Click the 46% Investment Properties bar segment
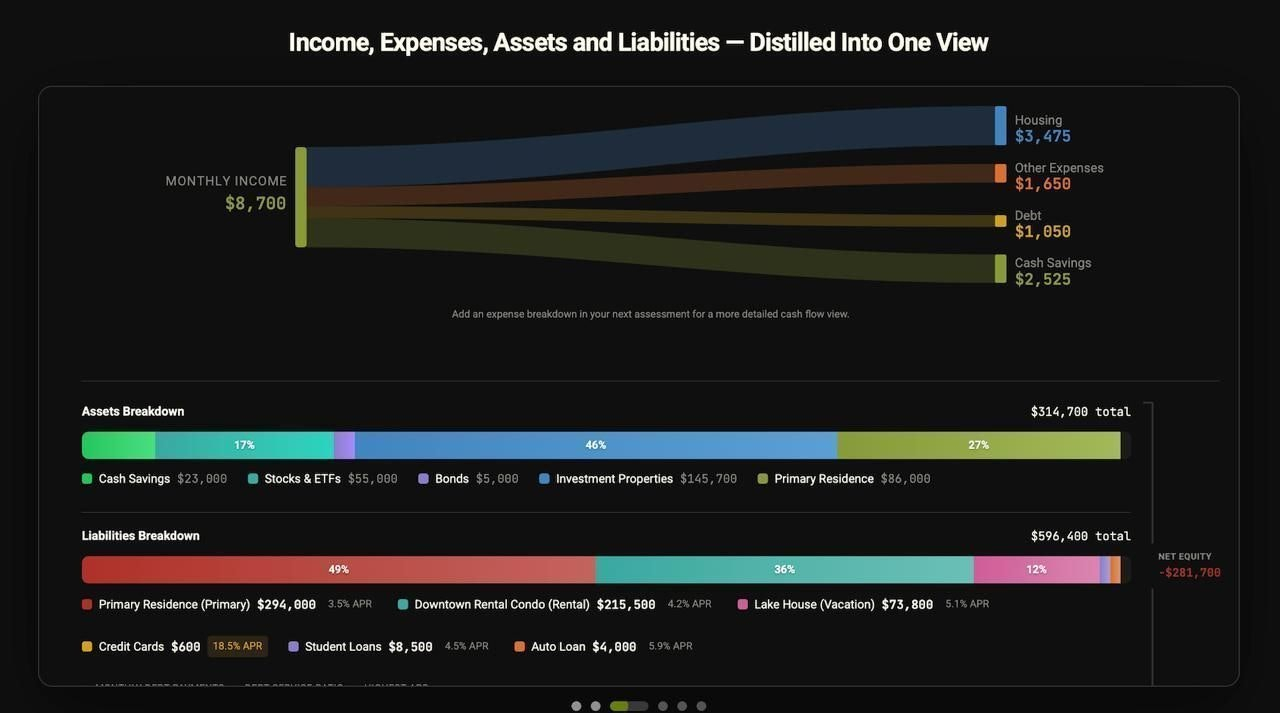 [595, 445]
